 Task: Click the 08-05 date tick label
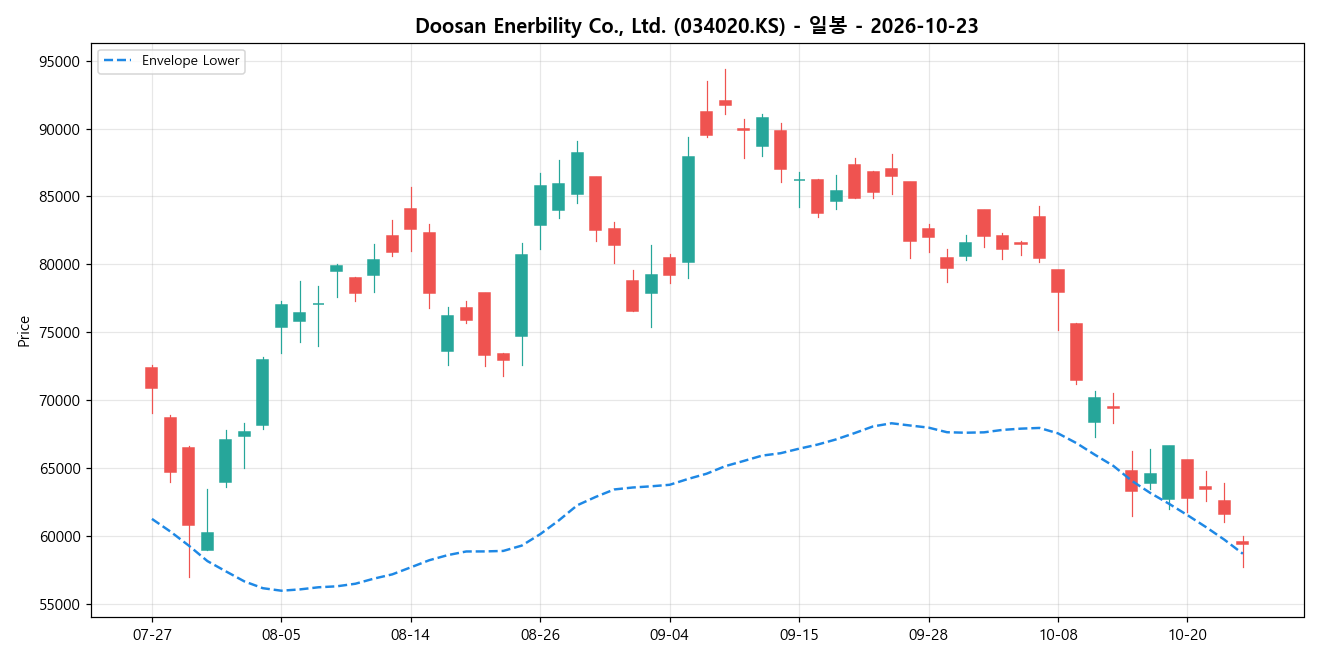(281, 635)
